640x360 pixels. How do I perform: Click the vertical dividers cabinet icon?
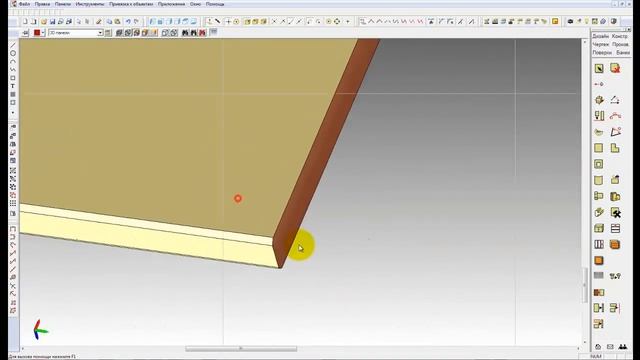599,244
